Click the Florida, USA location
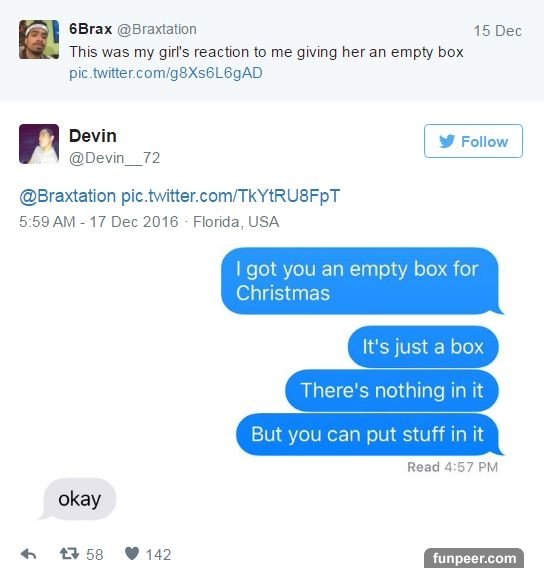 [x=236, y=222]
